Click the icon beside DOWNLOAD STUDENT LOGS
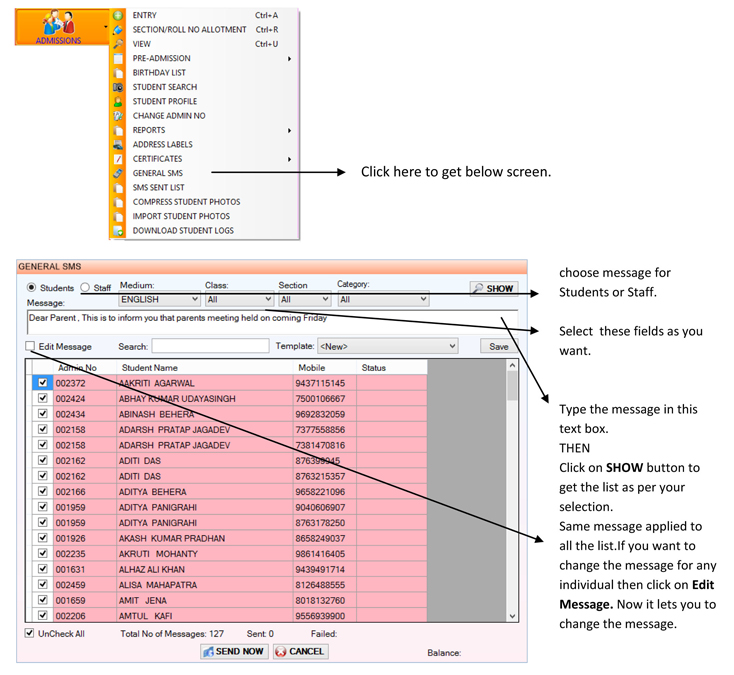Image resolution: width=734 pixels, height=675 pixels. pos(118,231)
